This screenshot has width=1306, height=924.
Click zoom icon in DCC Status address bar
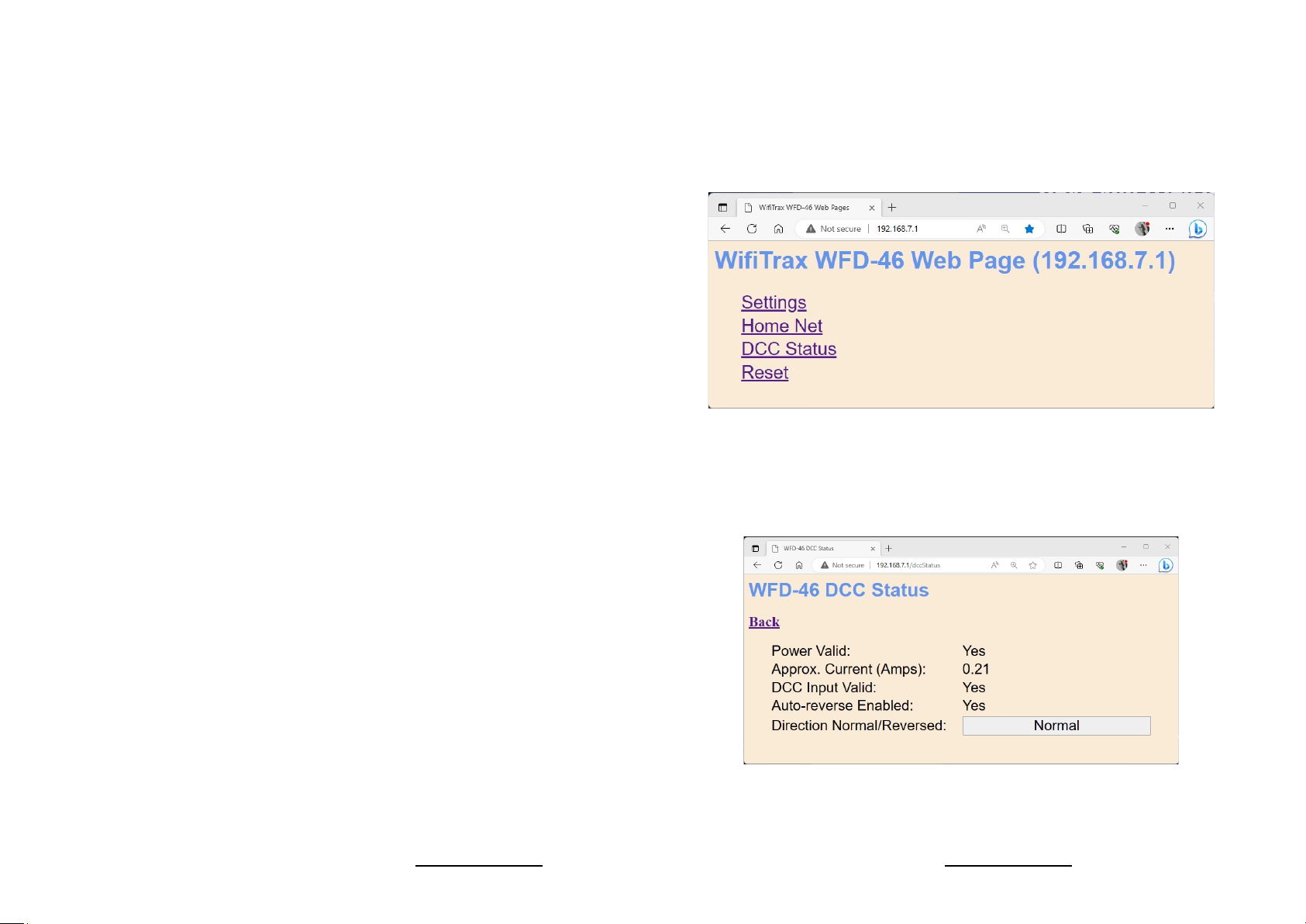point(1014,565)
